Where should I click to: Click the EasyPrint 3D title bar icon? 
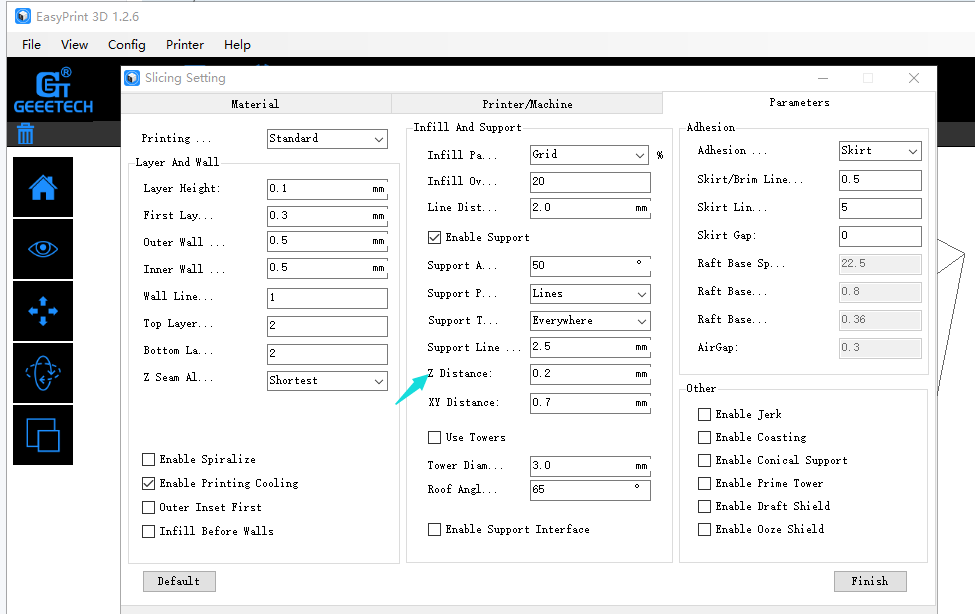22,17
